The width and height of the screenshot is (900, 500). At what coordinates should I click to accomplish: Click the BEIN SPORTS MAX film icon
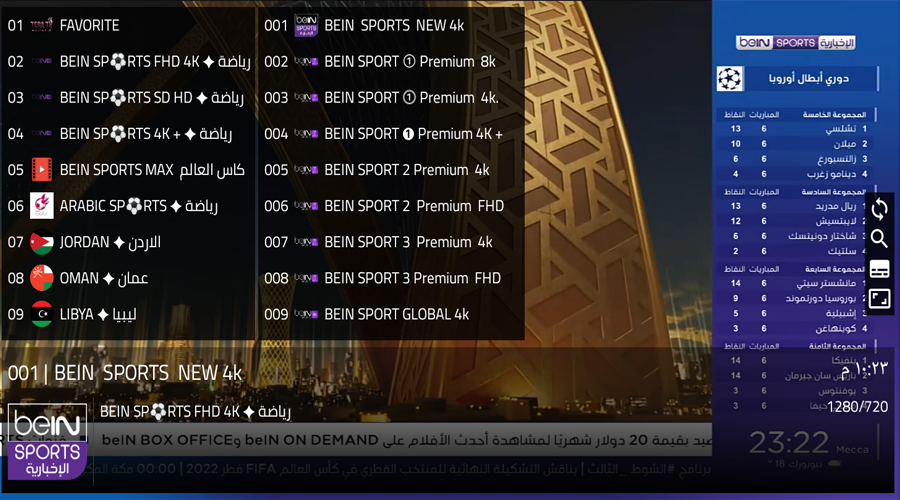41,170
